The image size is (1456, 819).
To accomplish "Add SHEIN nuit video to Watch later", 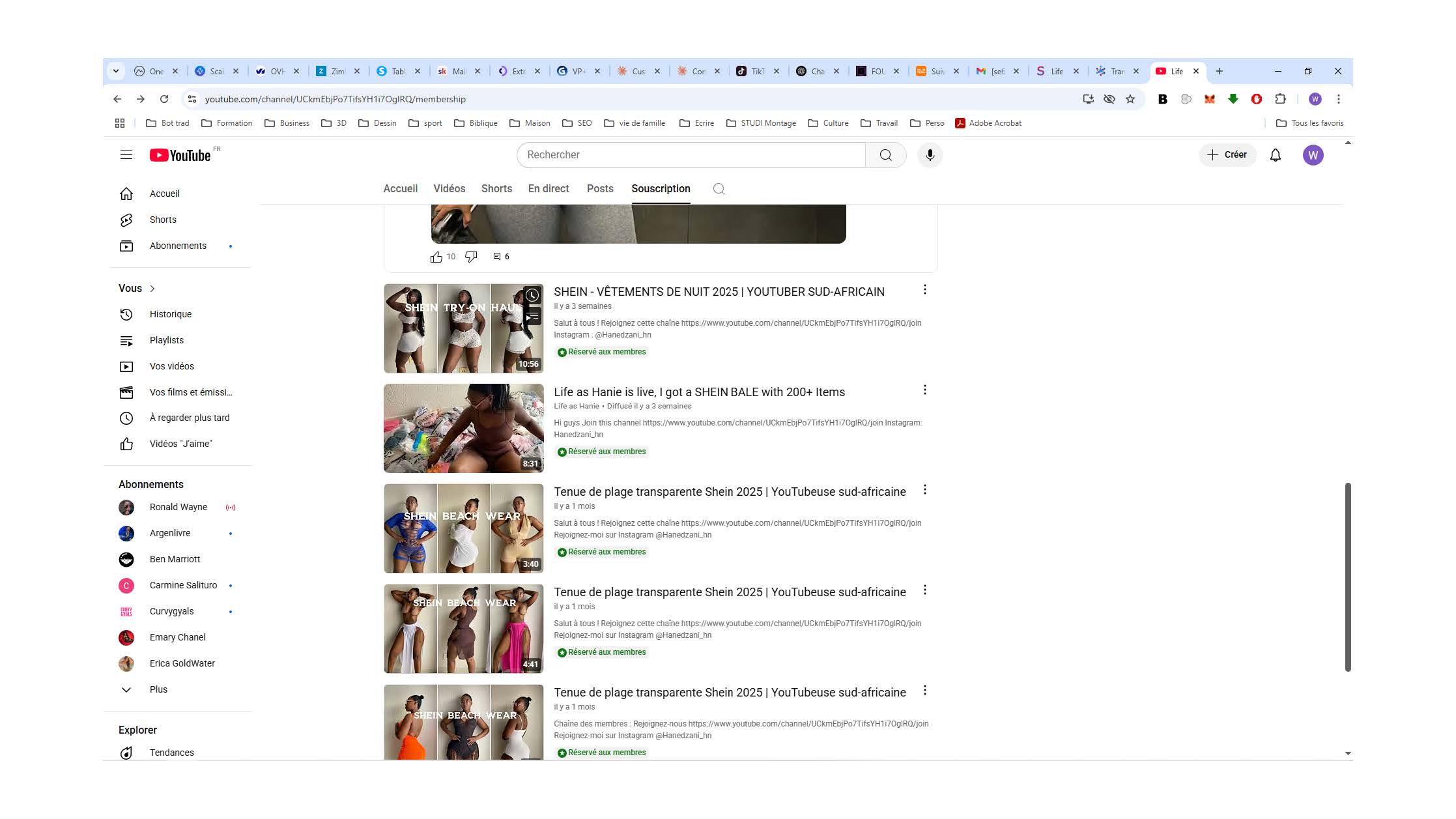I will coord(532,295).
